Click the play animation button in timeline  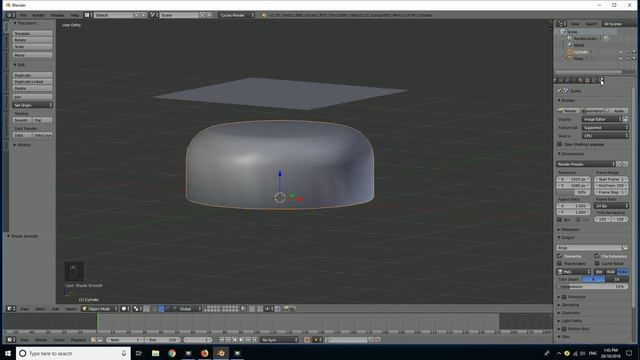pos(242,340)
